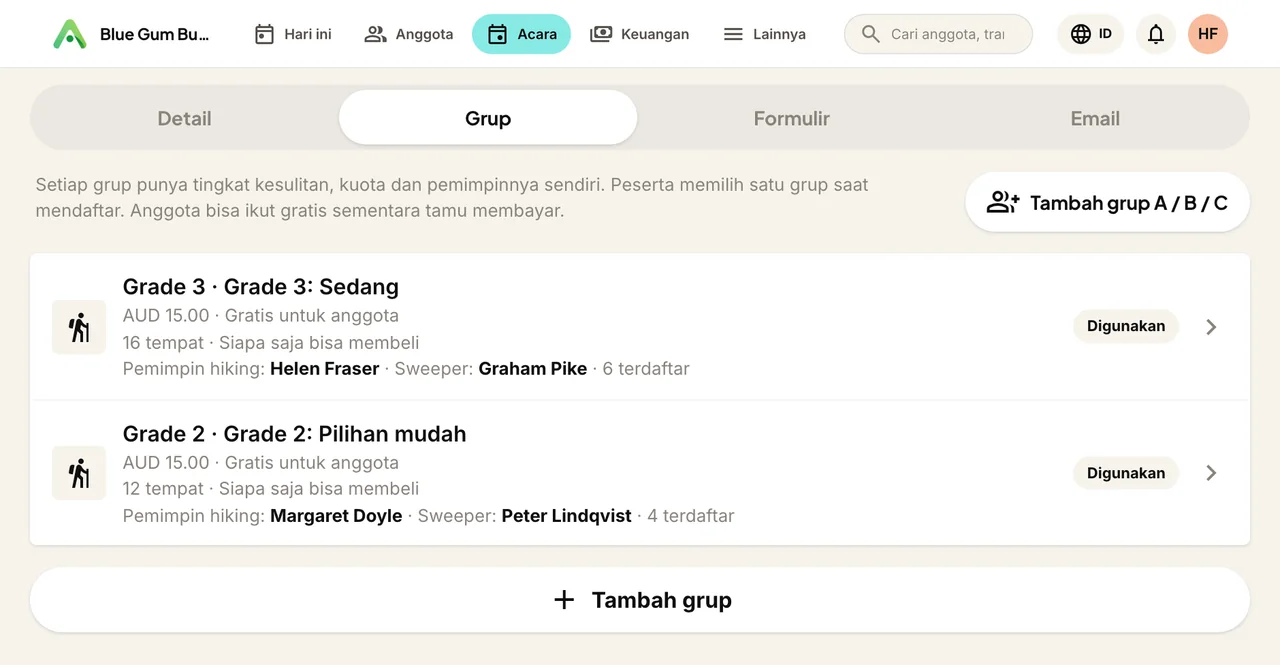The image size is (1280, 665).
Task: Click the green app logo icon
Action: coord(70,34)
